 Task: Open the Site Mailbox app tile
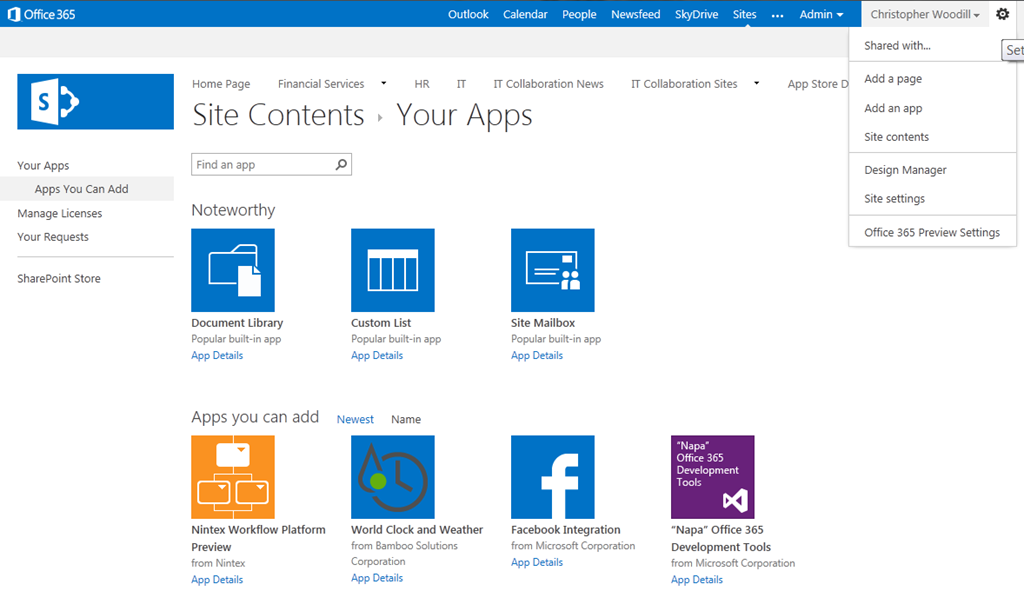click(552, 270)
